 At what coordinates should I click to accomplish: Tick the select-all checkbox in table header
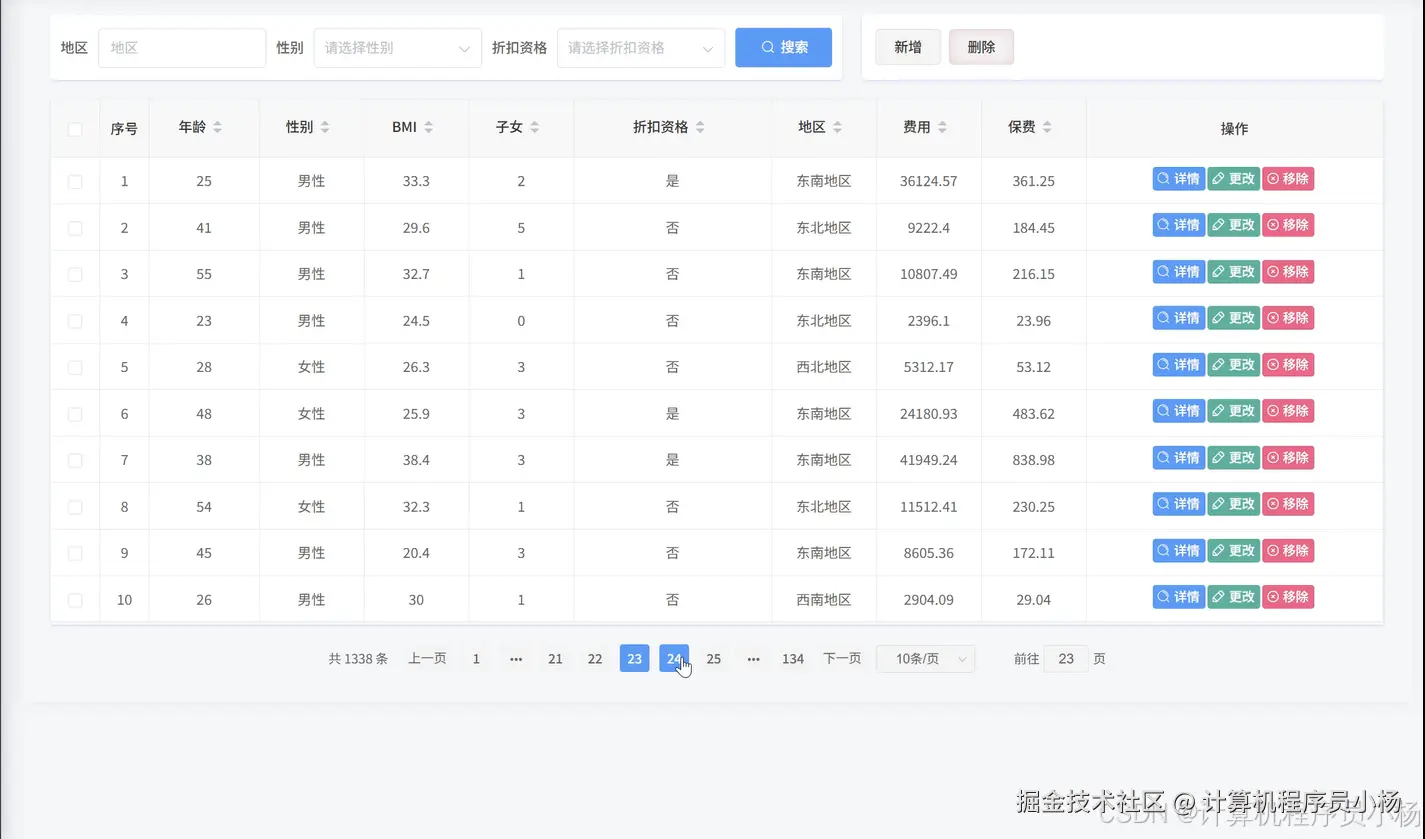[x=75, y=129]
